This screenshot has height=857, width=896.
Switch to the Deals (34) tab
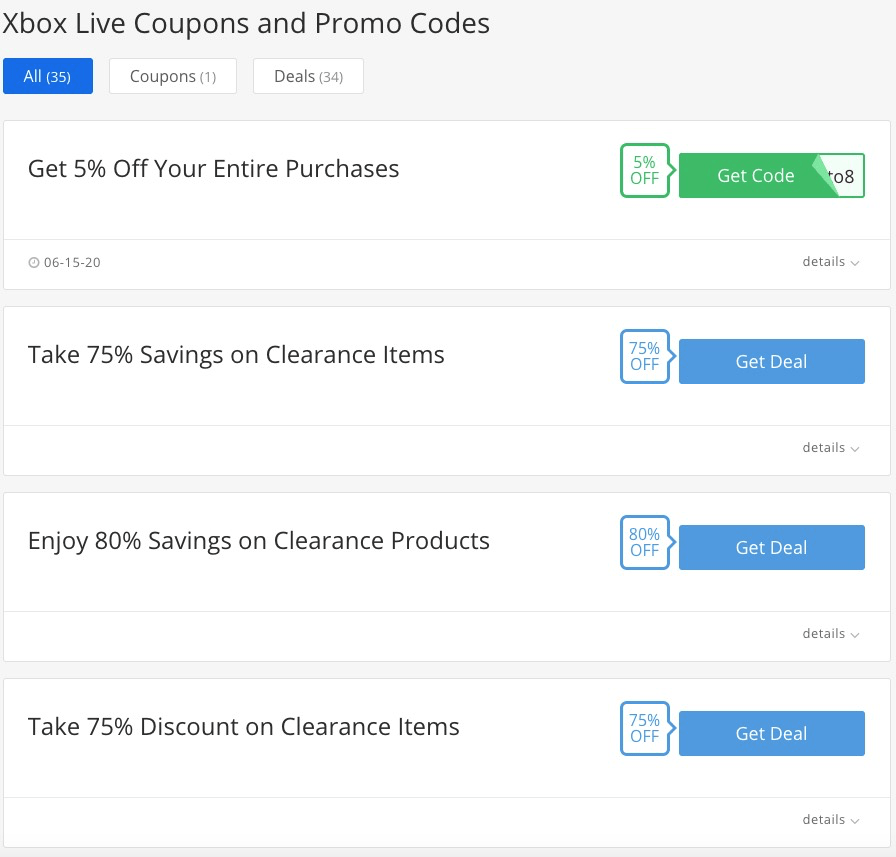(309, 76)
